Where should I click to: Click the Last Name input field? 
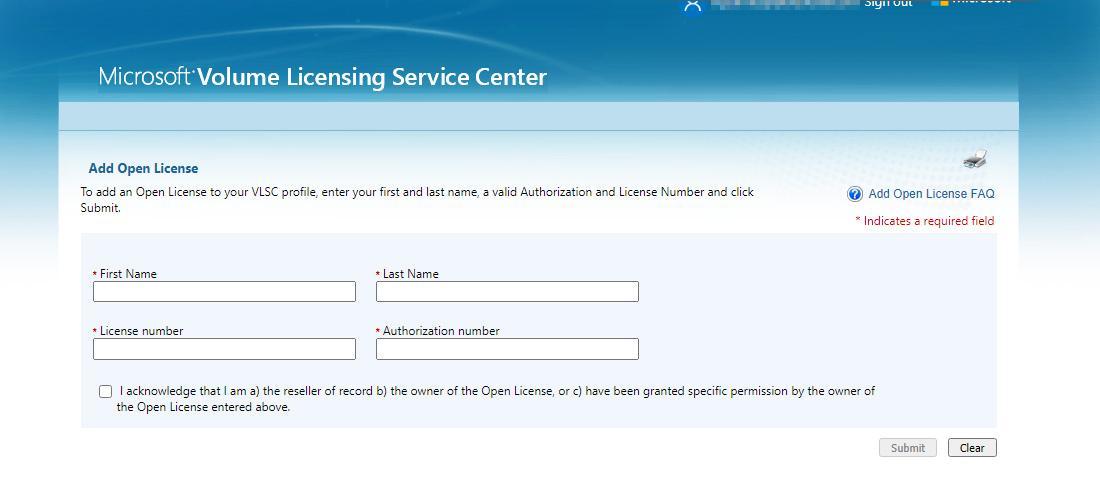507,291
